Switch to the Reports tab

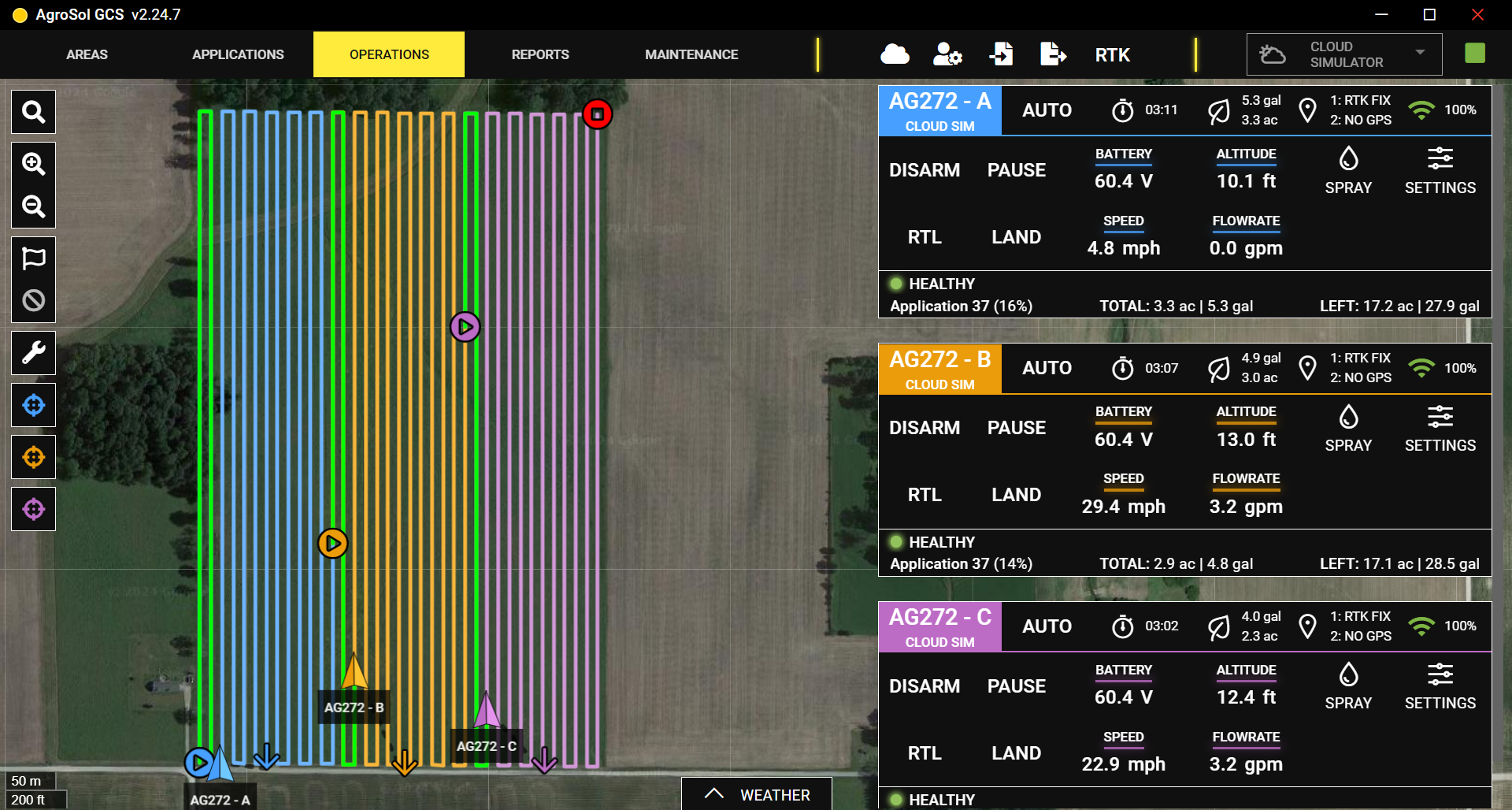pyautogui.click(x=540, y=54)
